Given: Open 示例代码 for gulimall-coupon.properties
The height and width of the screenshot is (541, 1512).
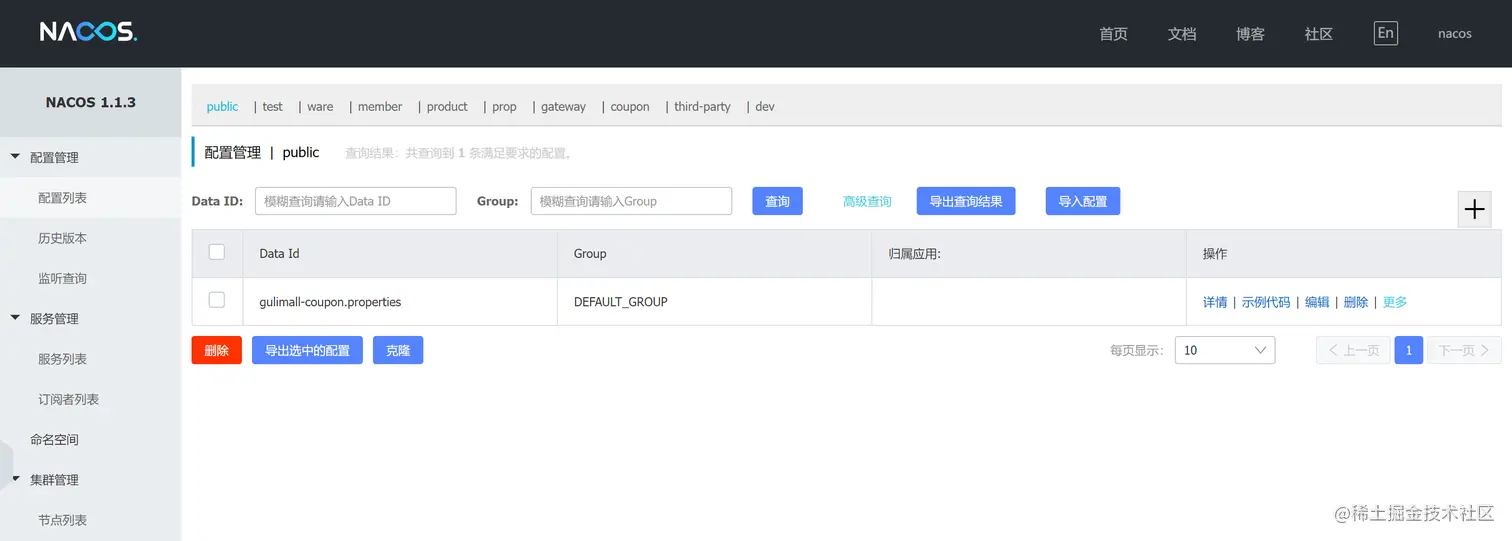Looking at the screenshot, I should [1266, 302].
